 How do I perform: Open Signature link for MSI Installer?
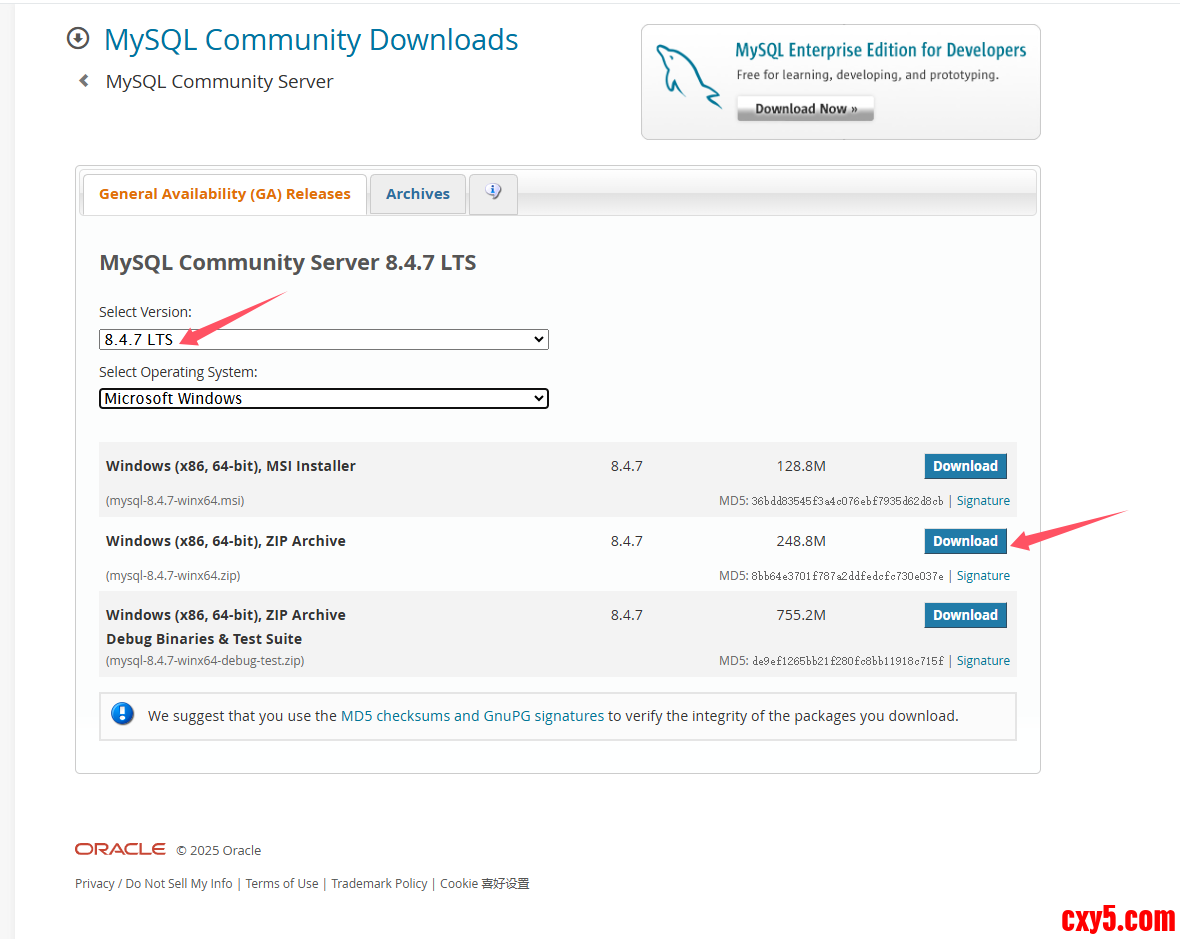coord(983,500)
